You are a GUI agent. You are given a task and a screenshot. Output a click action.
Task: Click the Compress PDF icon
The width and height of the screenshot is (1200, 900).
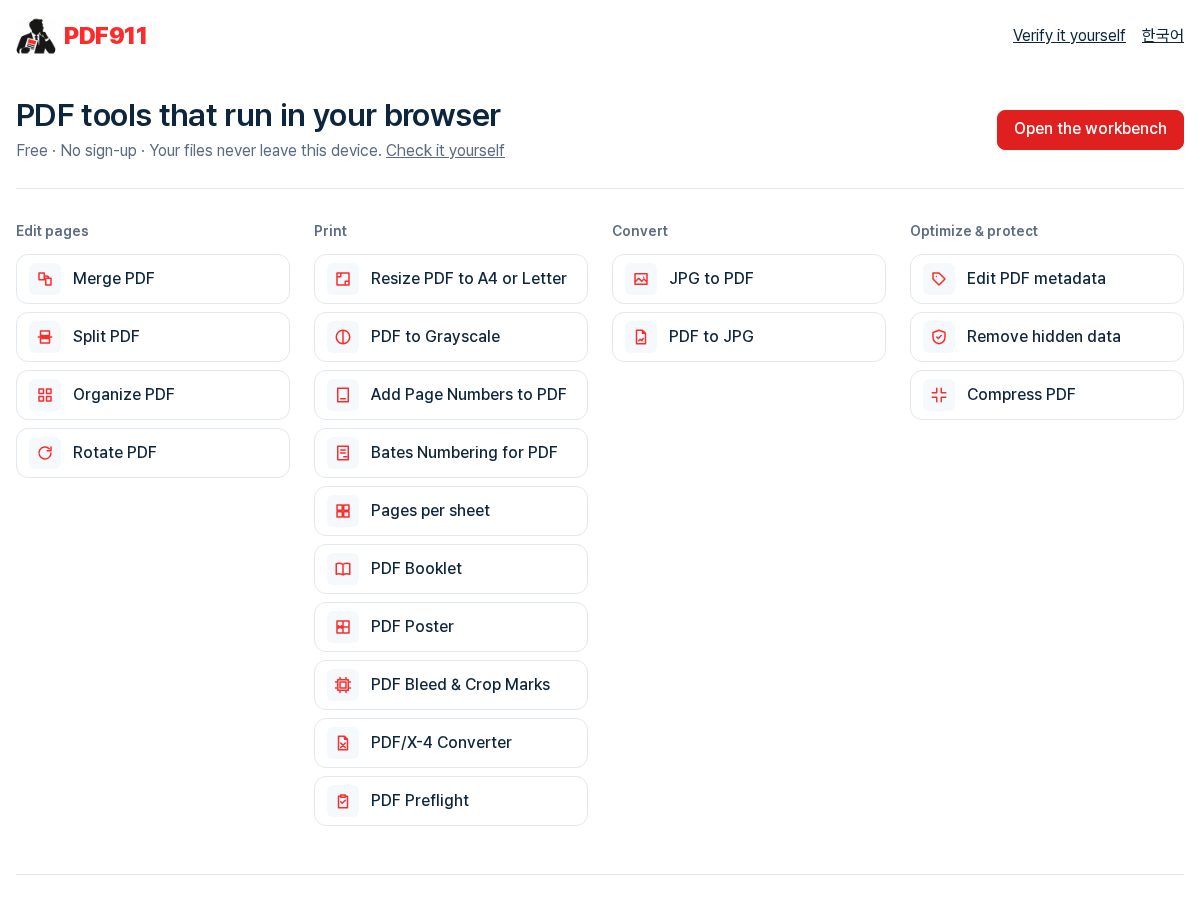click(939, 395)
